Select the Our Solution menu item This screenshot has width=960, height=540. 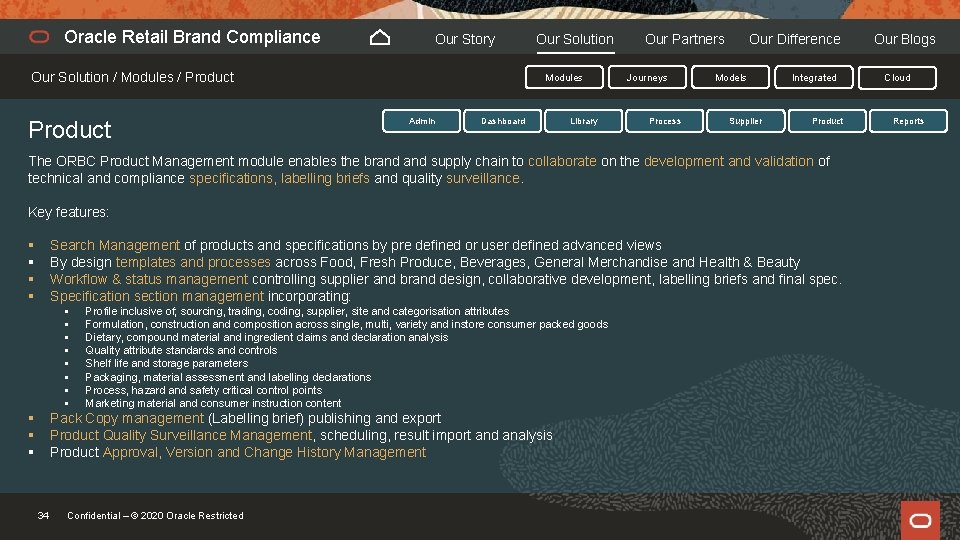point(574,39)
